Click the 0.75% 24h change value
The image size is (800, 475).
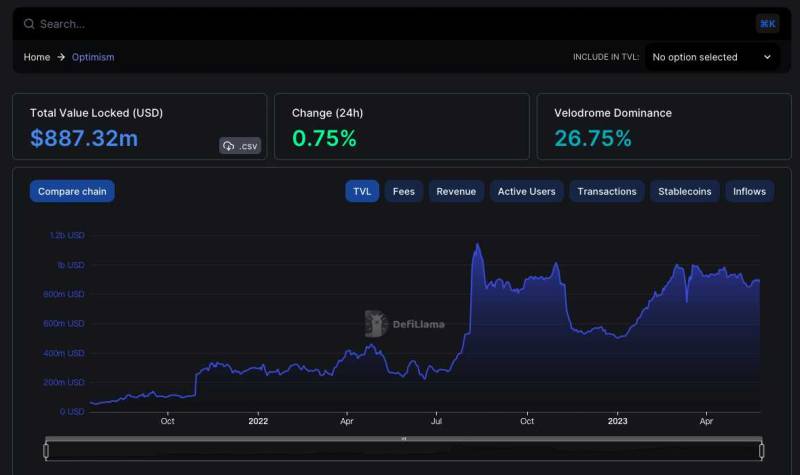coord(324,138)
